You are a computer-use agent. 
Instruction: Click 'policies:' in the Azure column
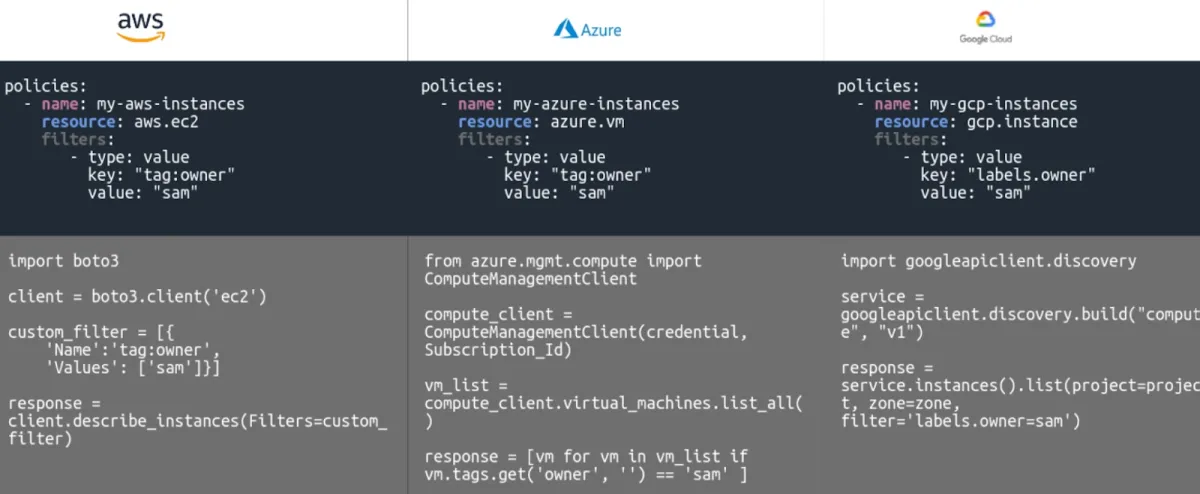pyautogui.click(x=462, y=86)
